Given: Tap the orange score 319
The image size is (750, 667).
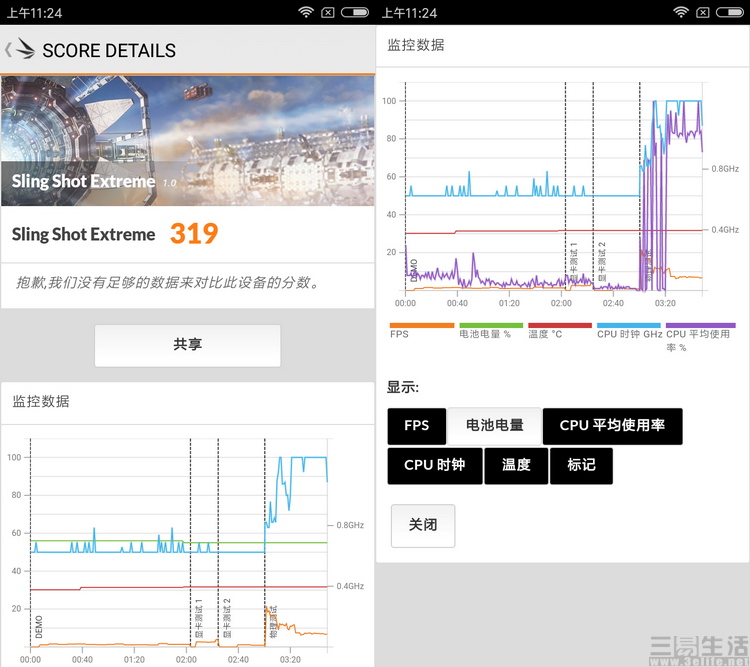Looking at the screenshot, I should pos(194,234).
